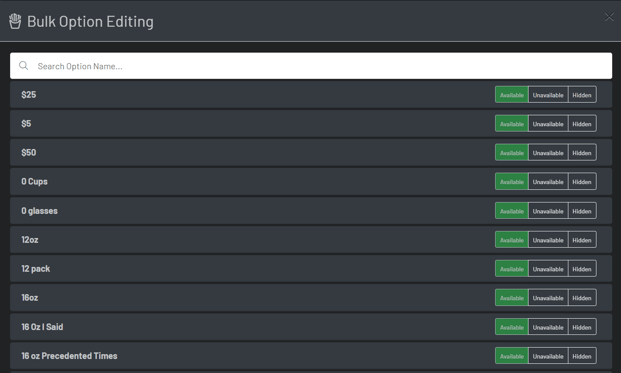
Task: Make 12oz option Available
Action: 512,240
